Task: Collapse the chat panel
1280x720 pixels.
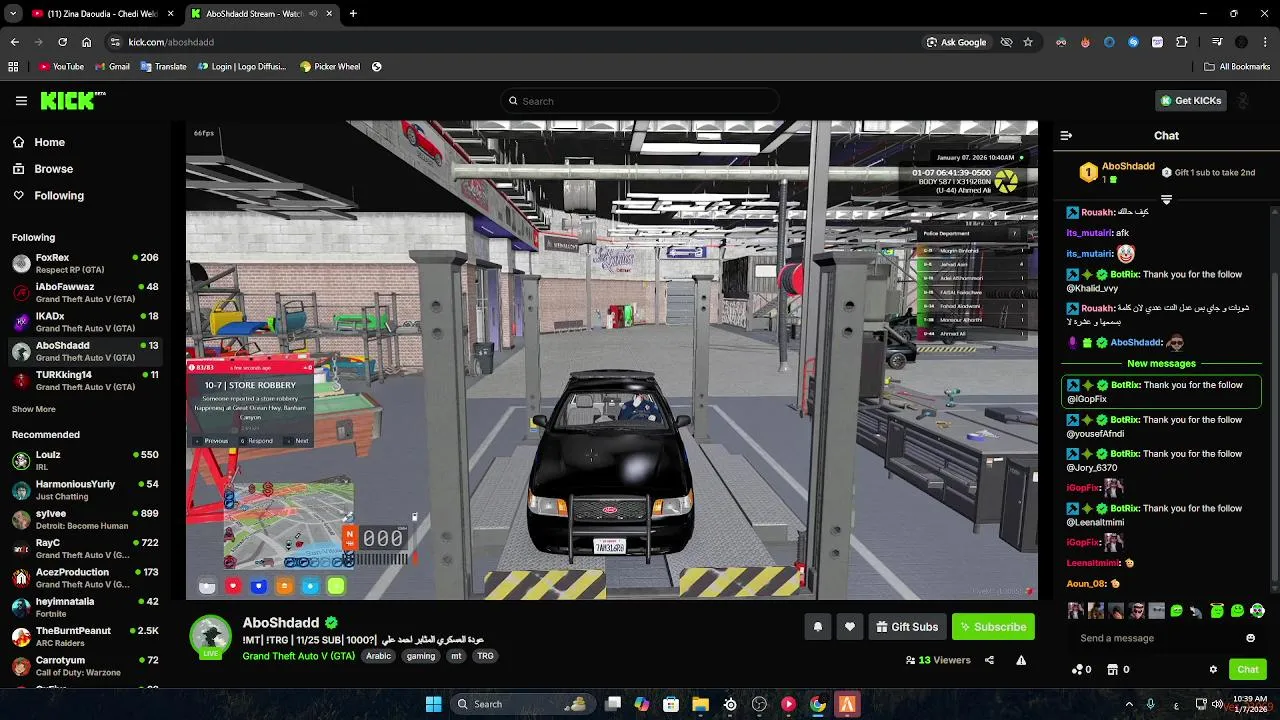Action: click(x=1066, y=135)
